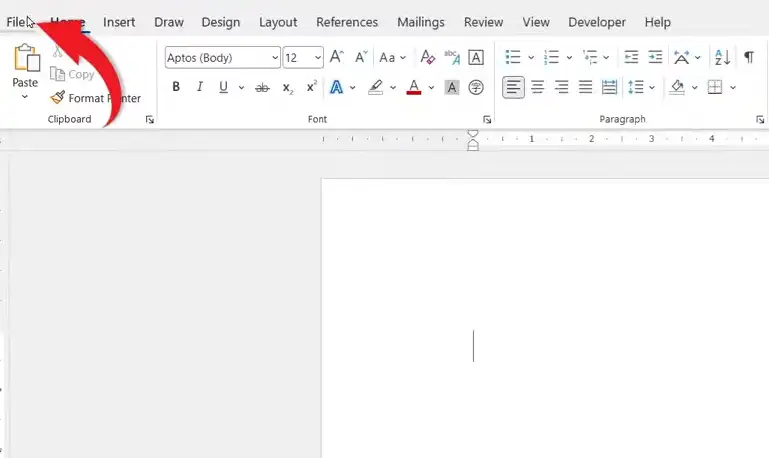Image resolution: width=769 pixels, height=458 pixels.
Task: Select Justify alignment
Action: [x=586, y=87]
